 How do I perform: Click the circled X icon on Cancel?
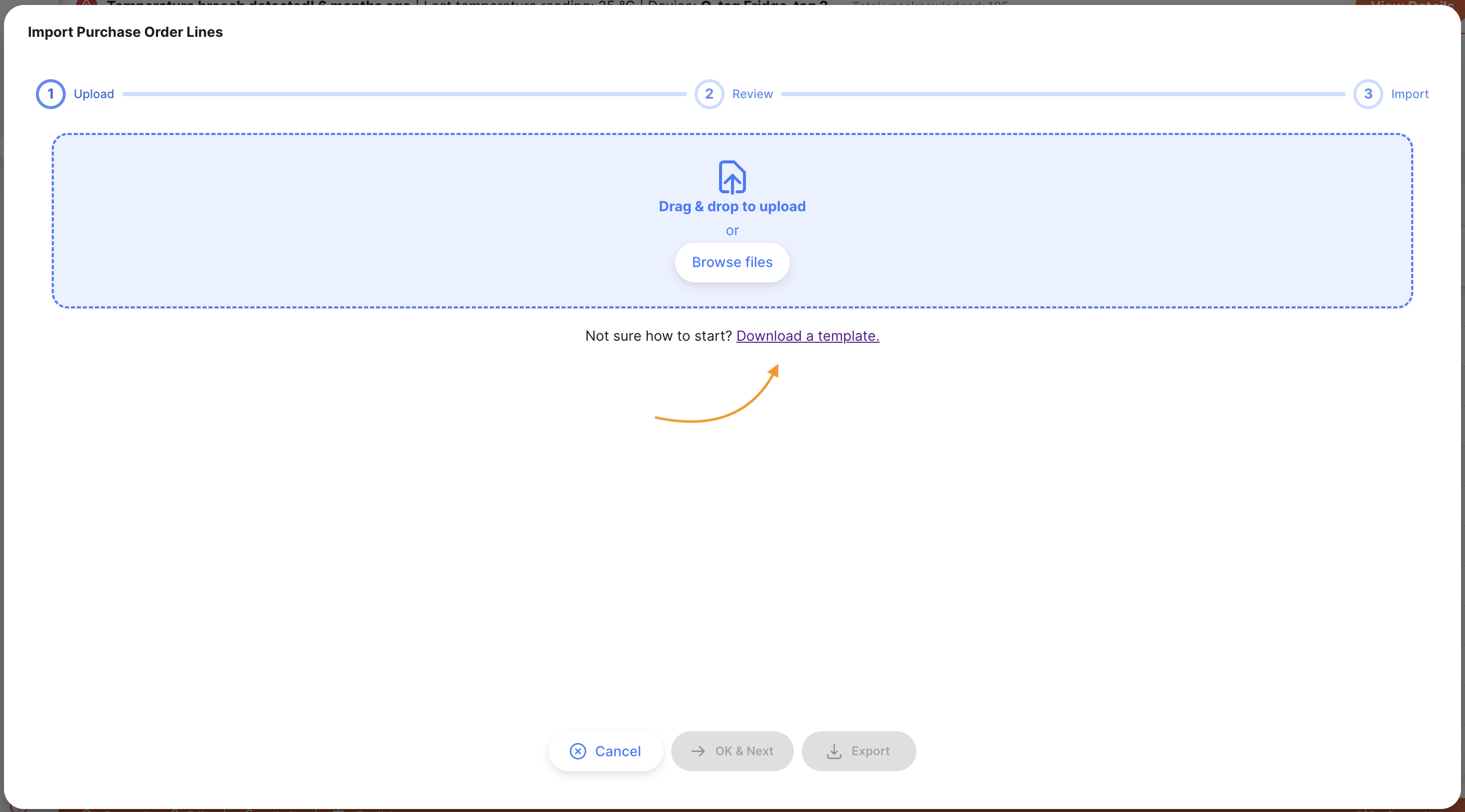click(578, 751)
